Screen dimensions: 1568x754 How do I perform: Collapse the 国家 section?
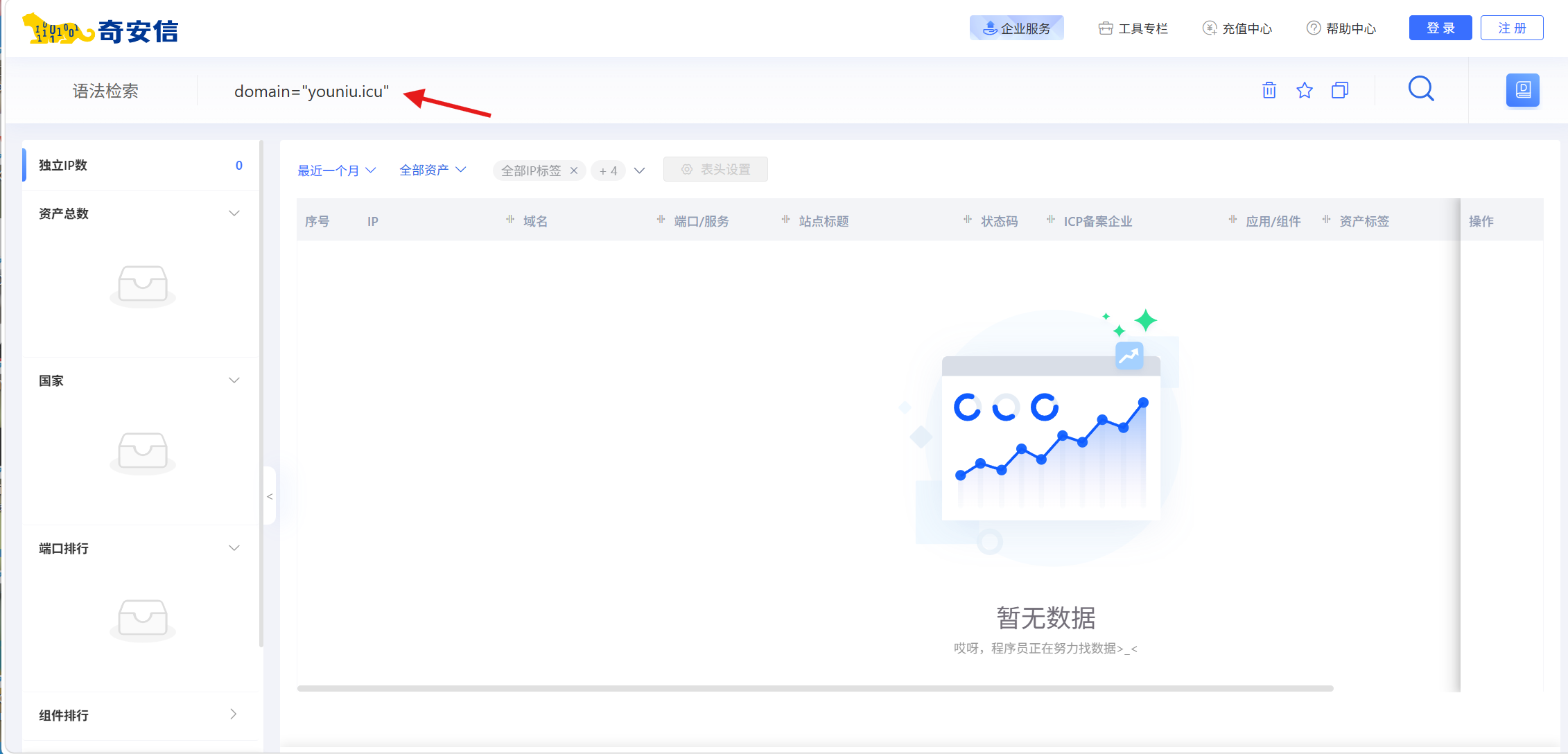[x=234, y=380]
